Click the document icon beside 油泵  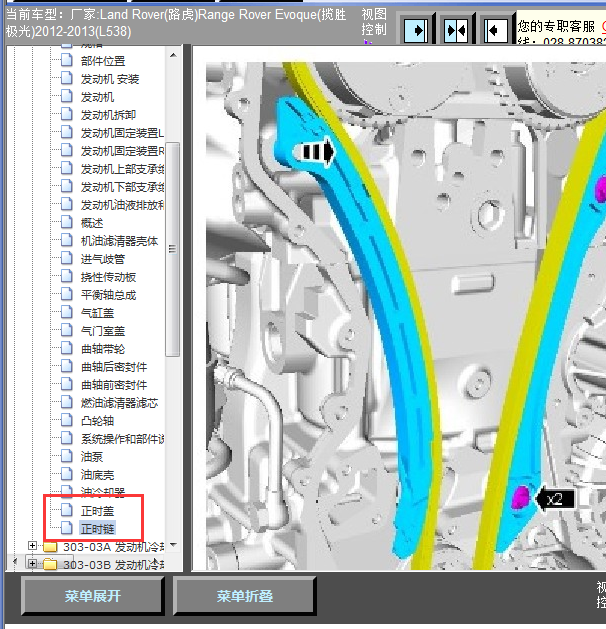[67, 455]
